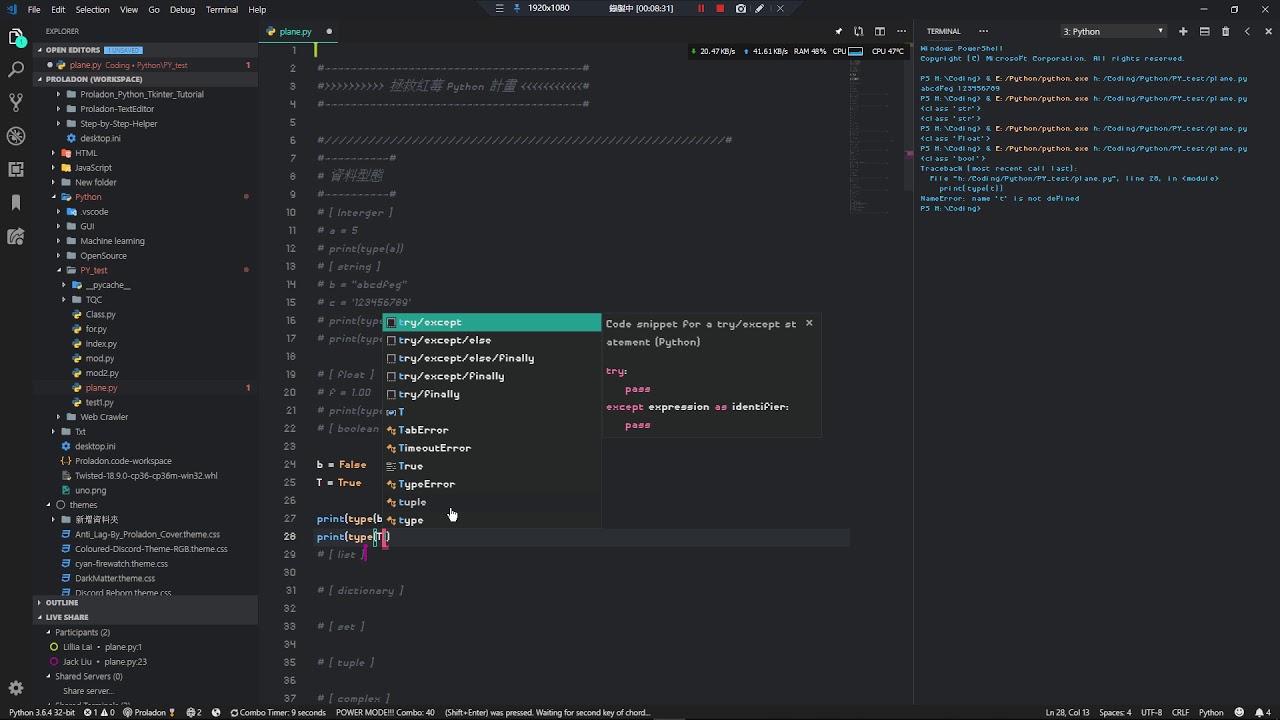
Task: Open the terminal selector dropdown '3: Python'
Action: 1113,32
